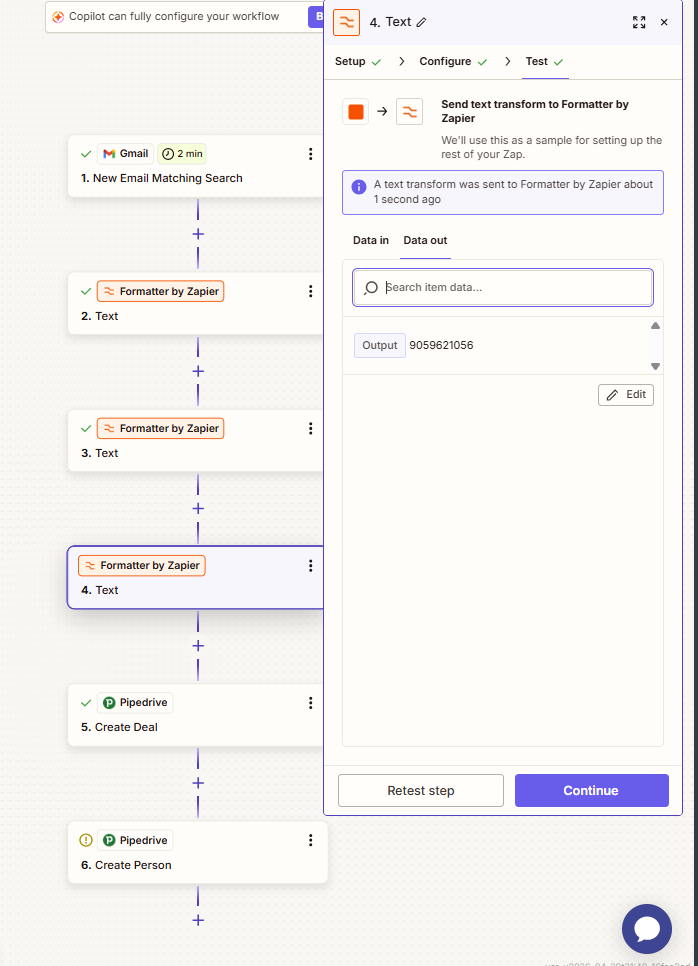Select the 3. Text step card
The image size is (698, 966).
coord(196,441)
